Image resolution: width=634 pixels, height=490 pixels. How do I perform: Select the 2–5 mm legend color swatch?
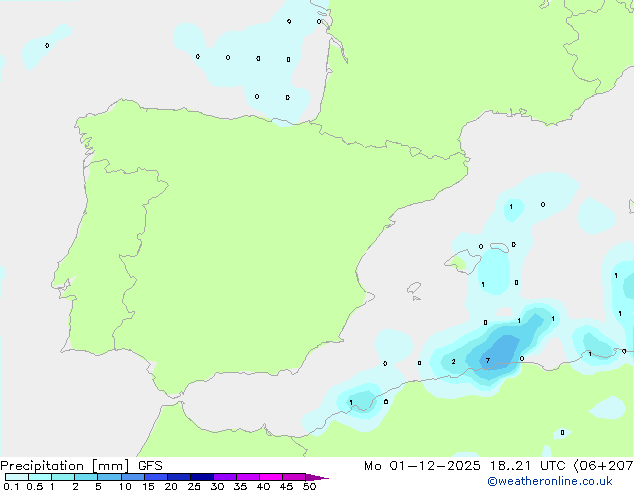coord(86,477)
